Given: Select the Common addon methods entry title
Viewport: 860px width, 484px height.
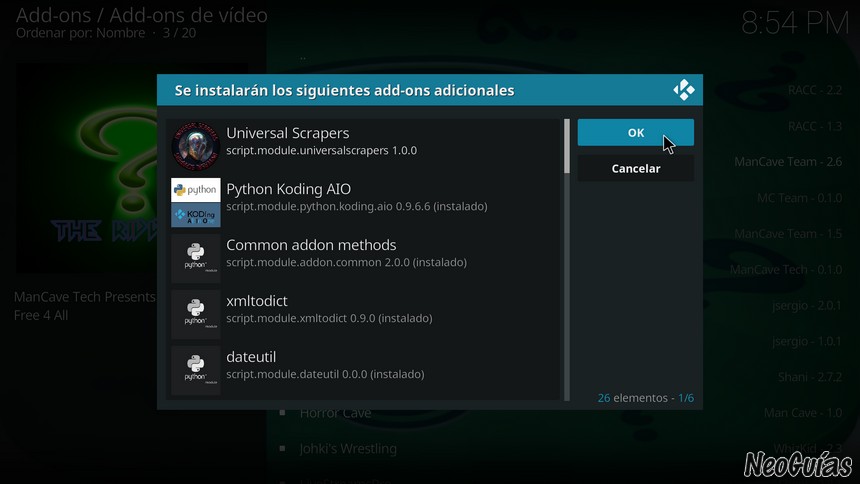Looking at the screenshot, I should pyautogui.click(x=311, y=245).
